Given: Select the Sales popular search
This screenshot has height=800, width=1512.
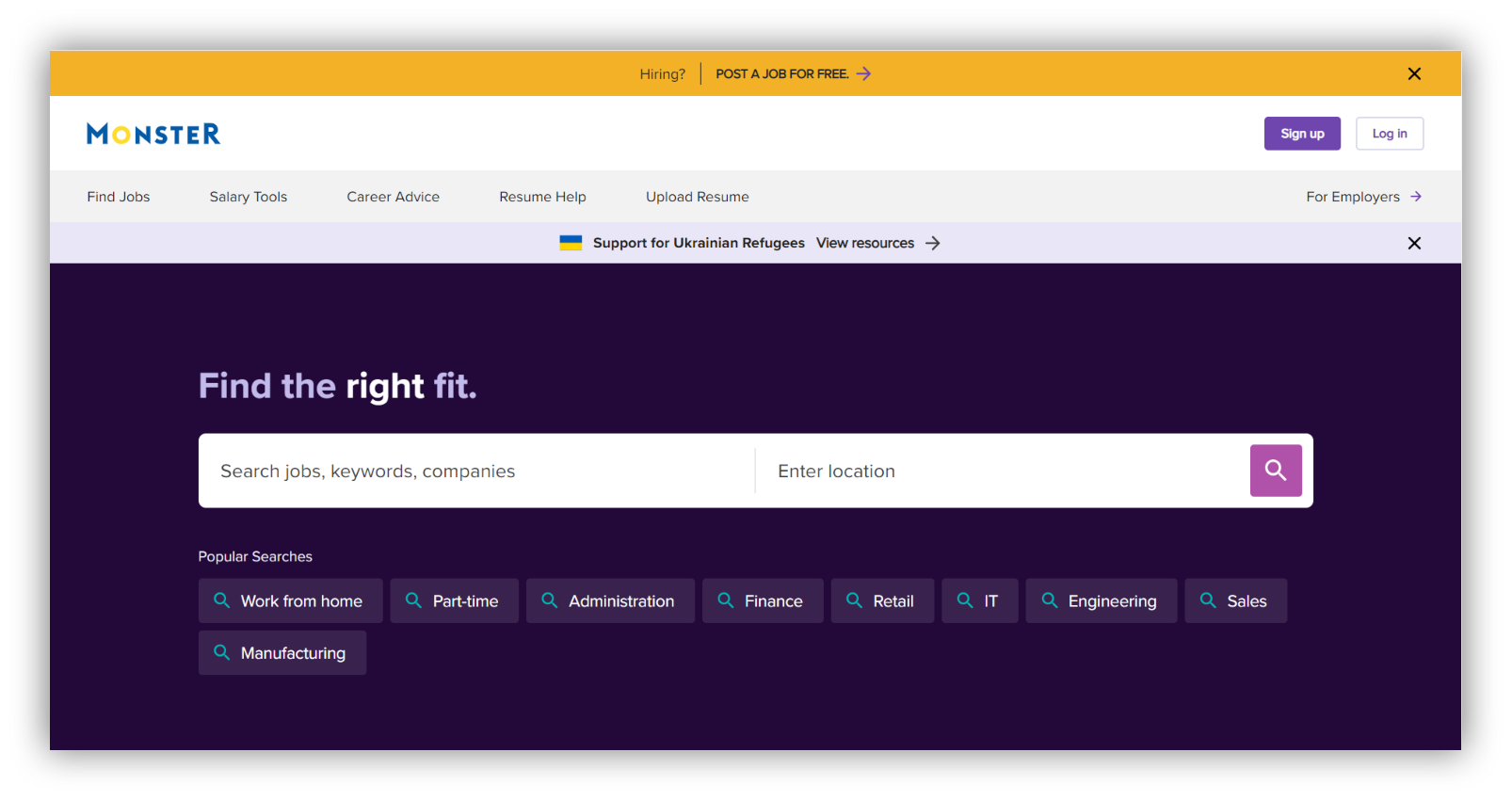Looking at the screenshot, I should click(x=1236, y=600).
